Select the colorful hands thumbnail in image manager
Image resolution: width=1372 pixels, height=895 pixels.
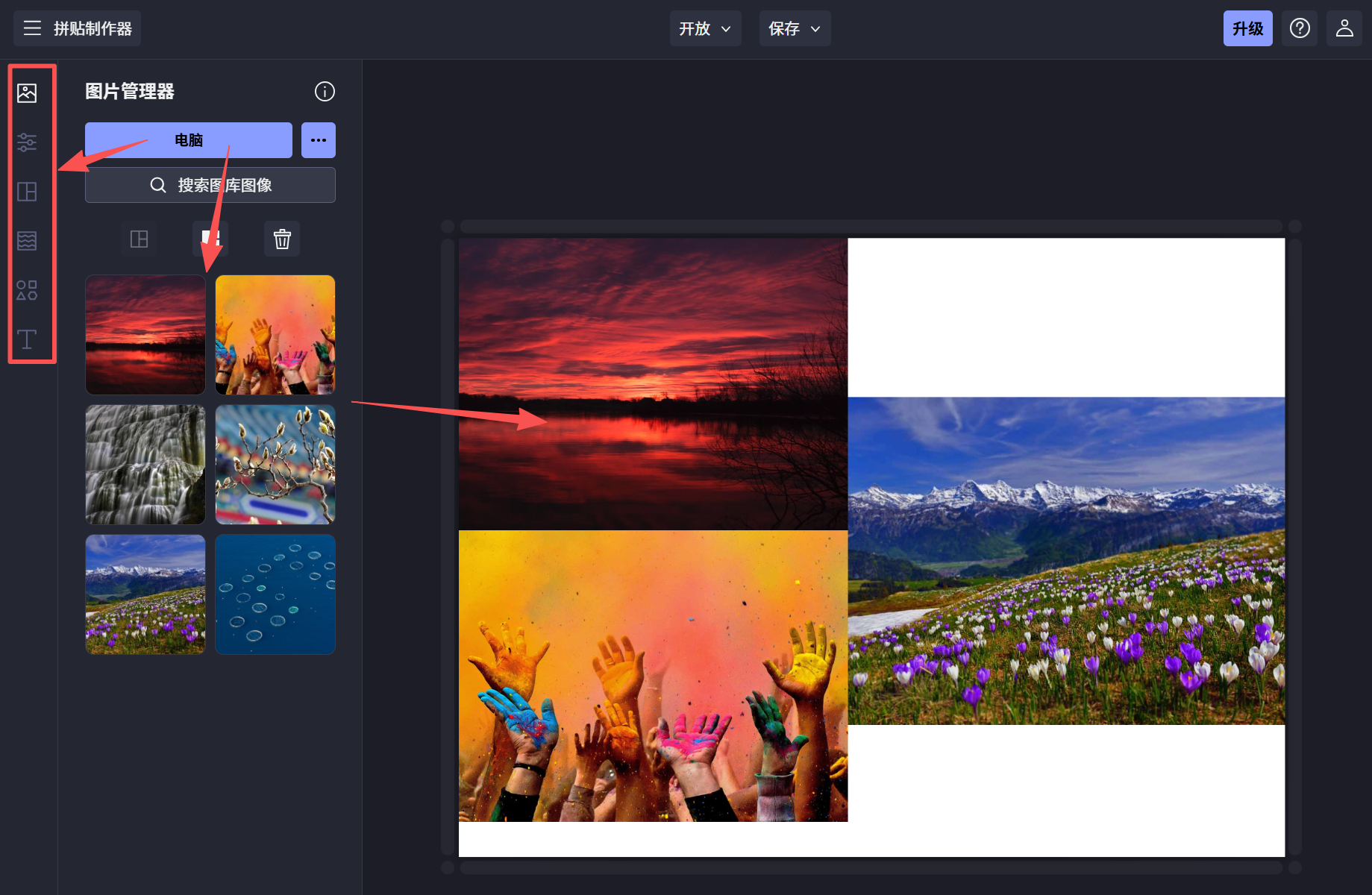pyautogui.click(x=275, y=335)
